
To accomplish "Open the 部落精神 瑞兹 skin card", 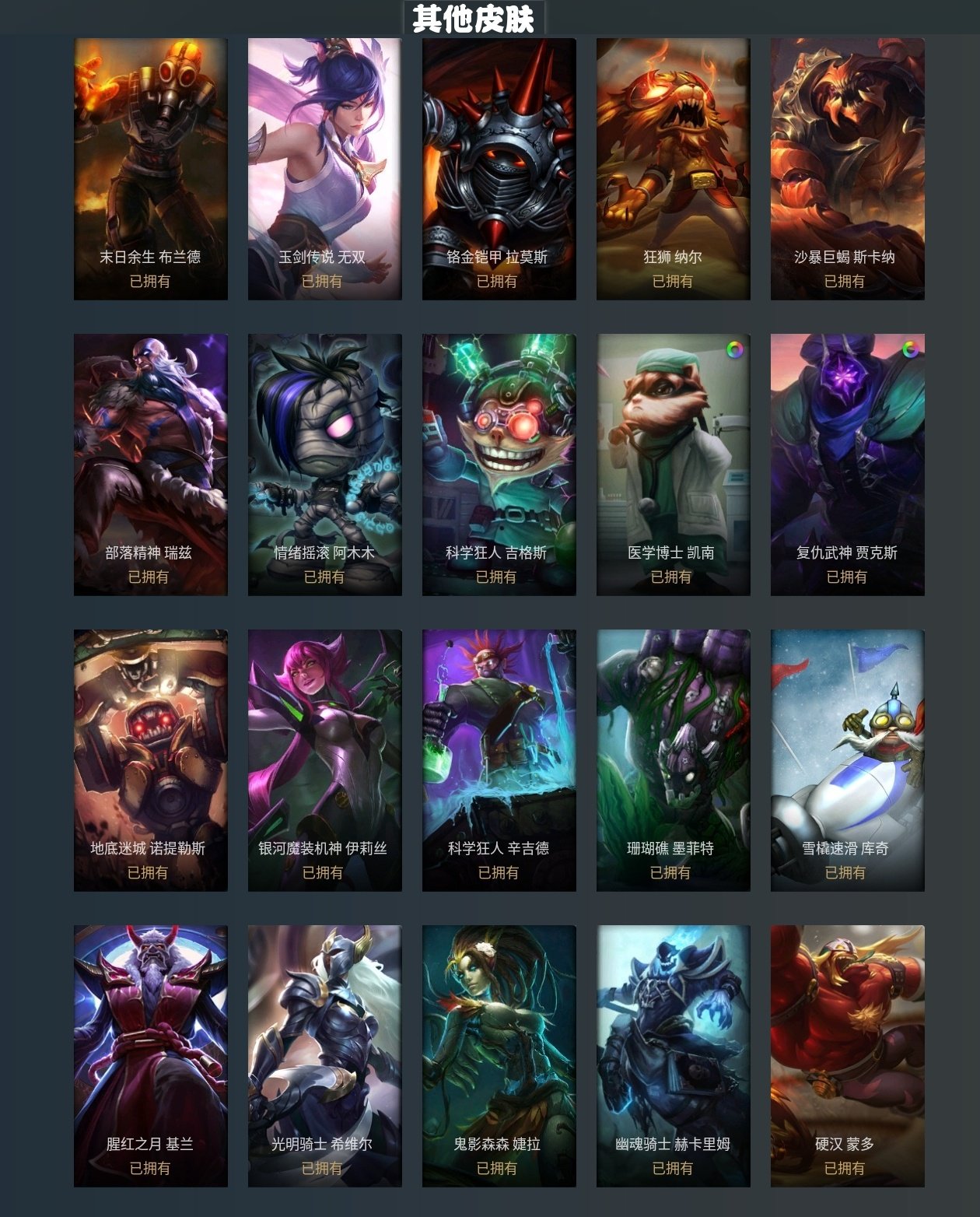I will [x=151, y=465].
